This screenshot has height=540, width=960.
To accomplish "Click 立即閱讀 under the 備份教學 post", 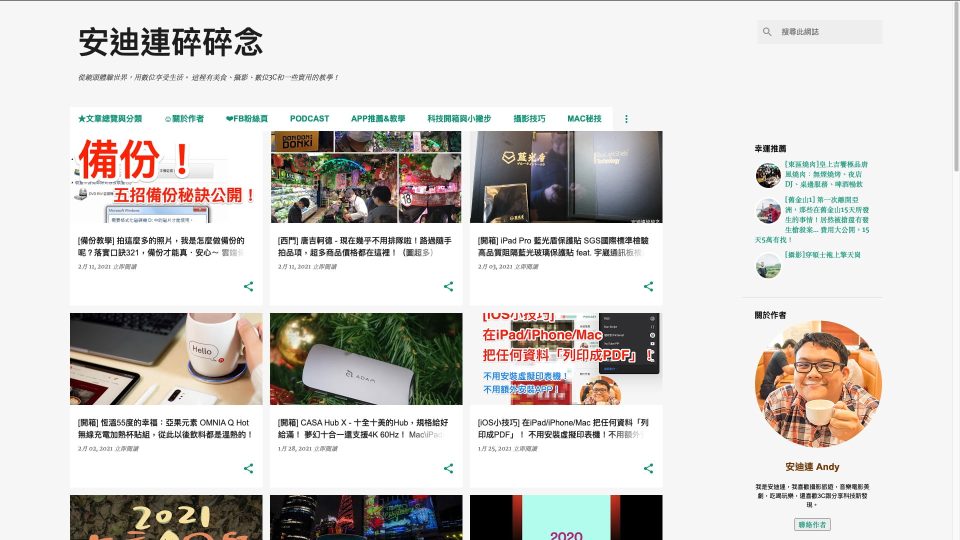I will click(x=124, y=267).
